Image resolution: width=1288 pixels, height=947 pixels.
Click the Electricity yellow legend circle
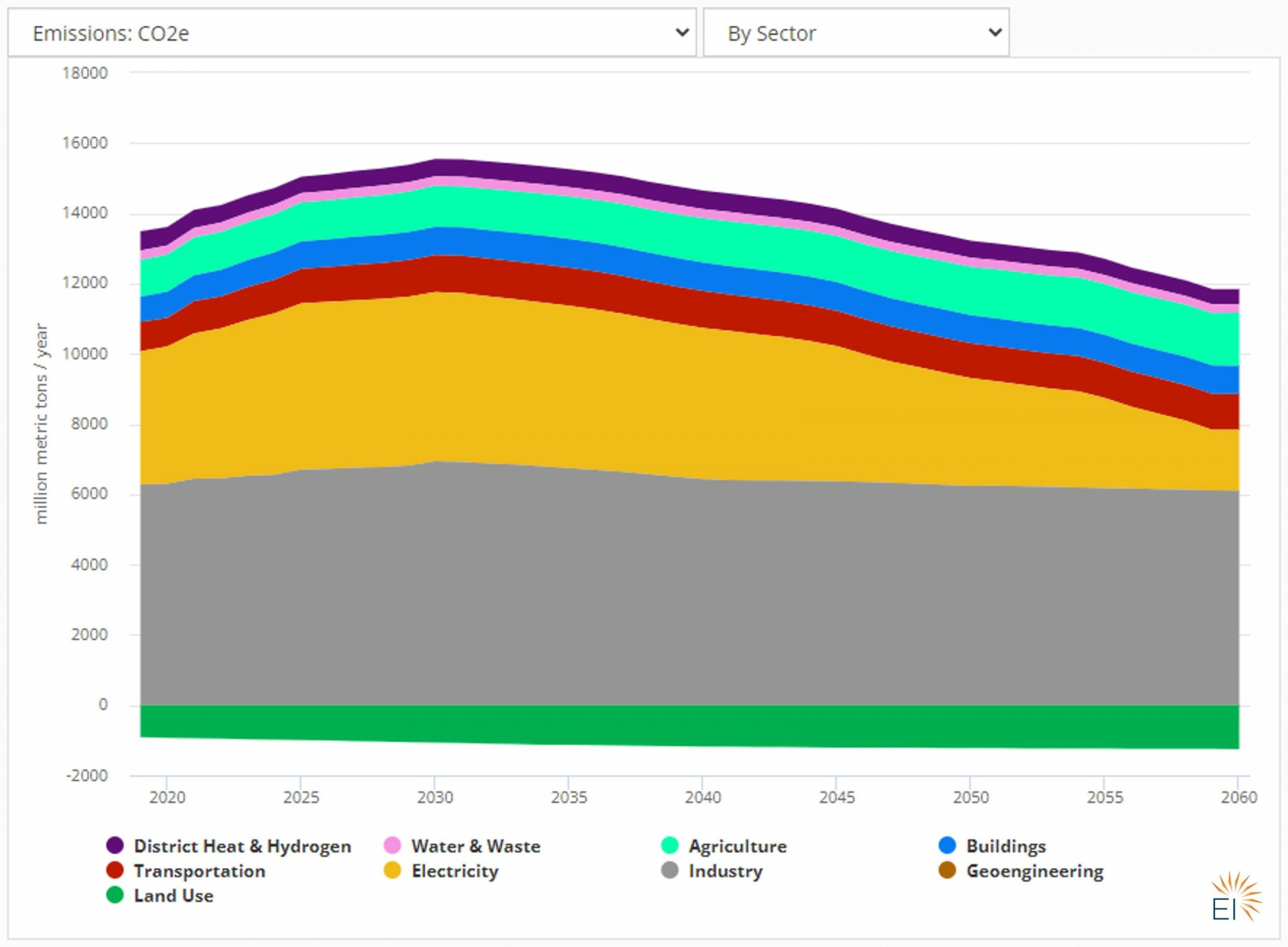[392, 870]
